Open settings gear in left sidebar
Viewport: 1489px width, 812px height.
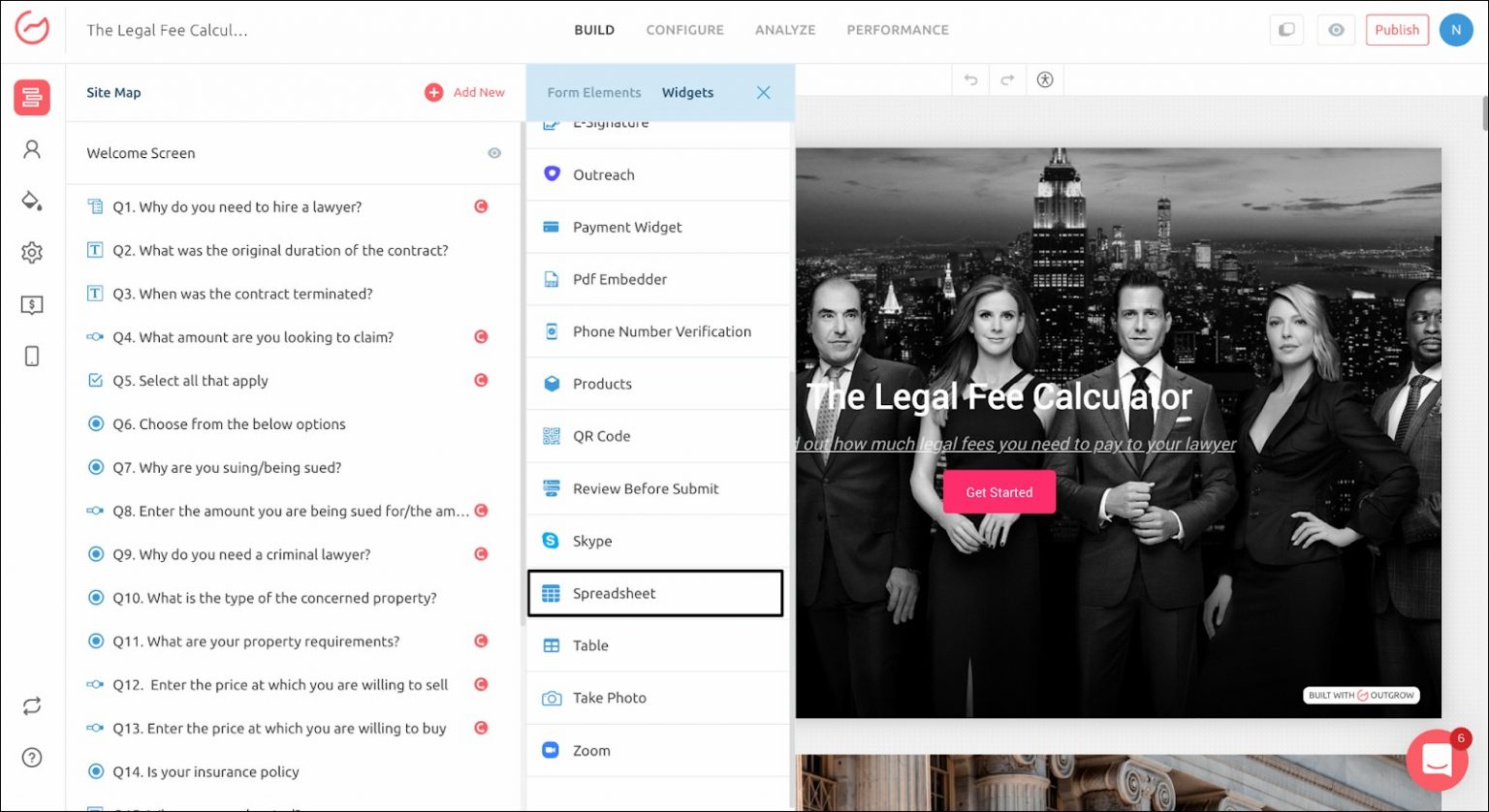(x=32, y=253)
